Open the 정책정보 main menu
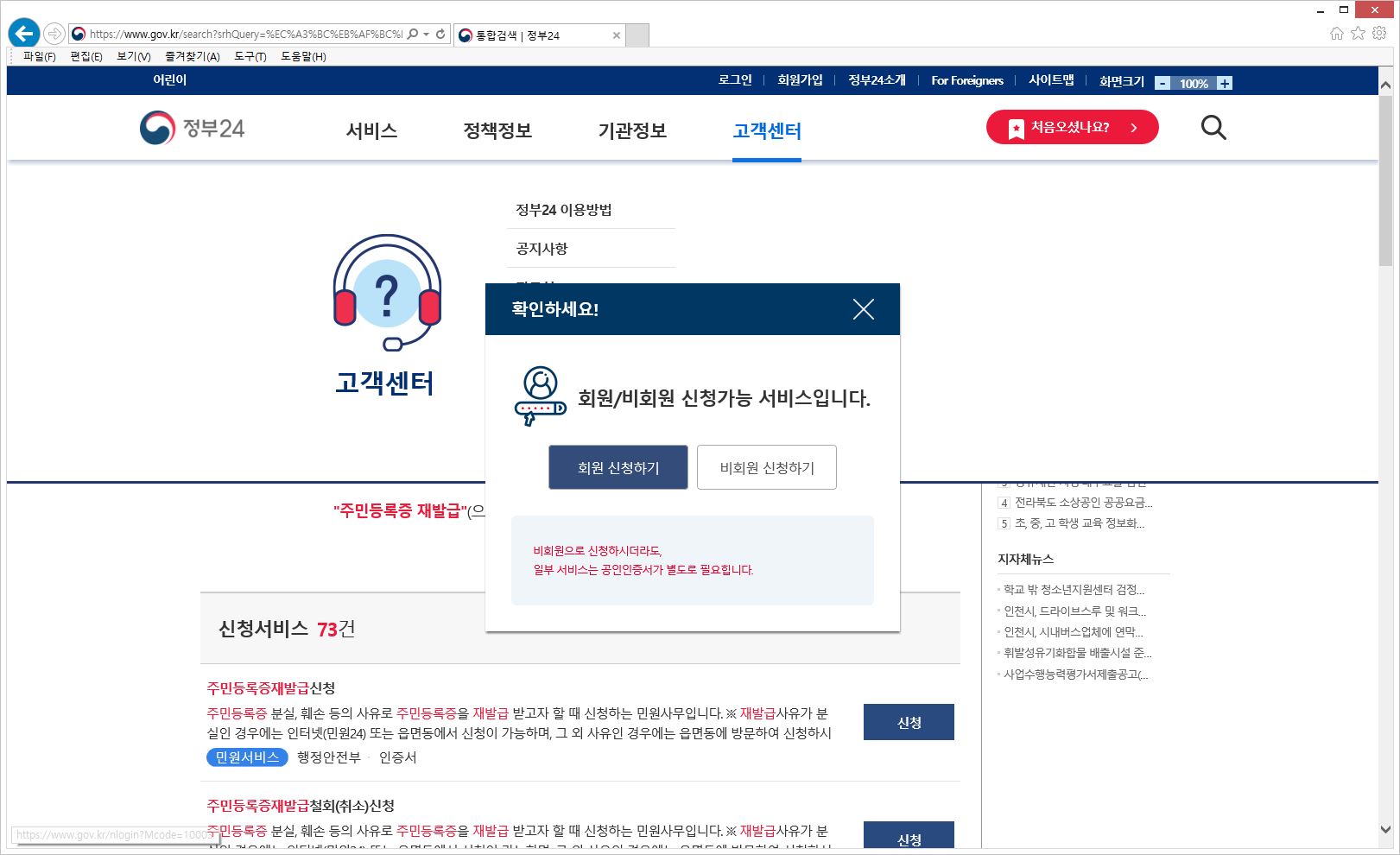The height and width of the screenshot is (855, 1400). (x=497, y=130)
